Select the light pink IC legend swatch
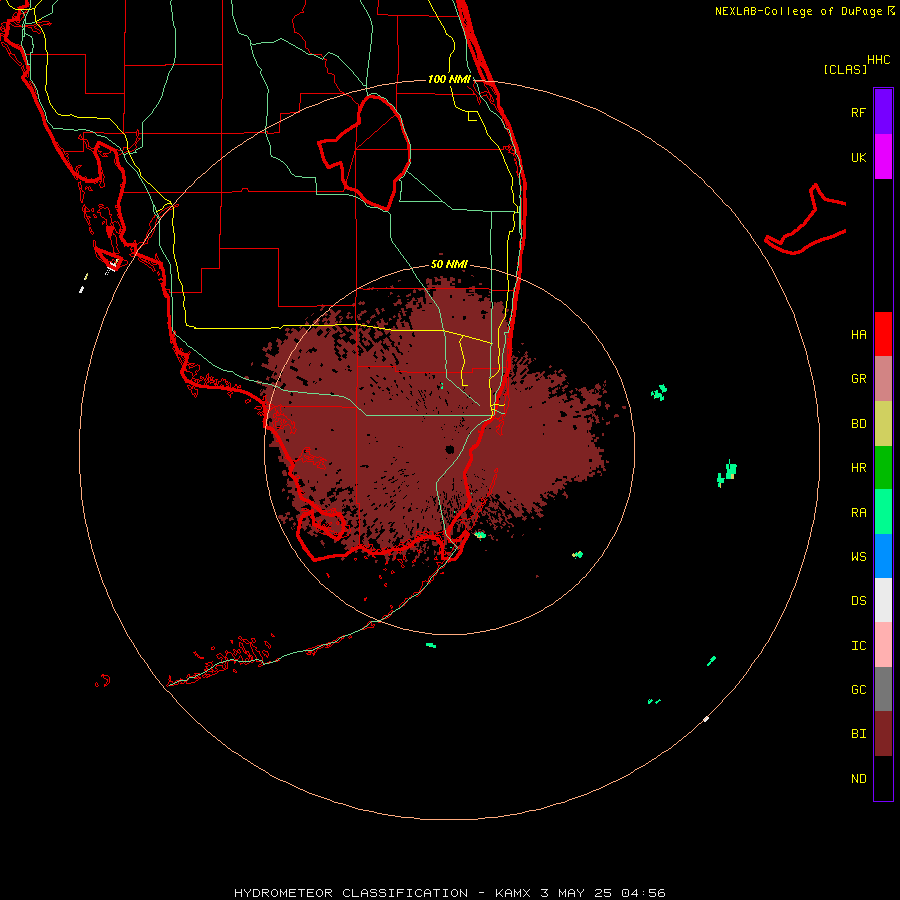Image resolution: width=900 pixels, height=900 pixels. click(883, 645)
